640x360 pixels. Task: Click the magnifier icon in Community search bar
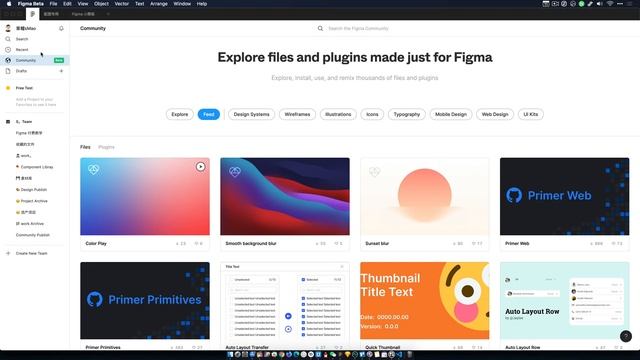coord(320,29)
